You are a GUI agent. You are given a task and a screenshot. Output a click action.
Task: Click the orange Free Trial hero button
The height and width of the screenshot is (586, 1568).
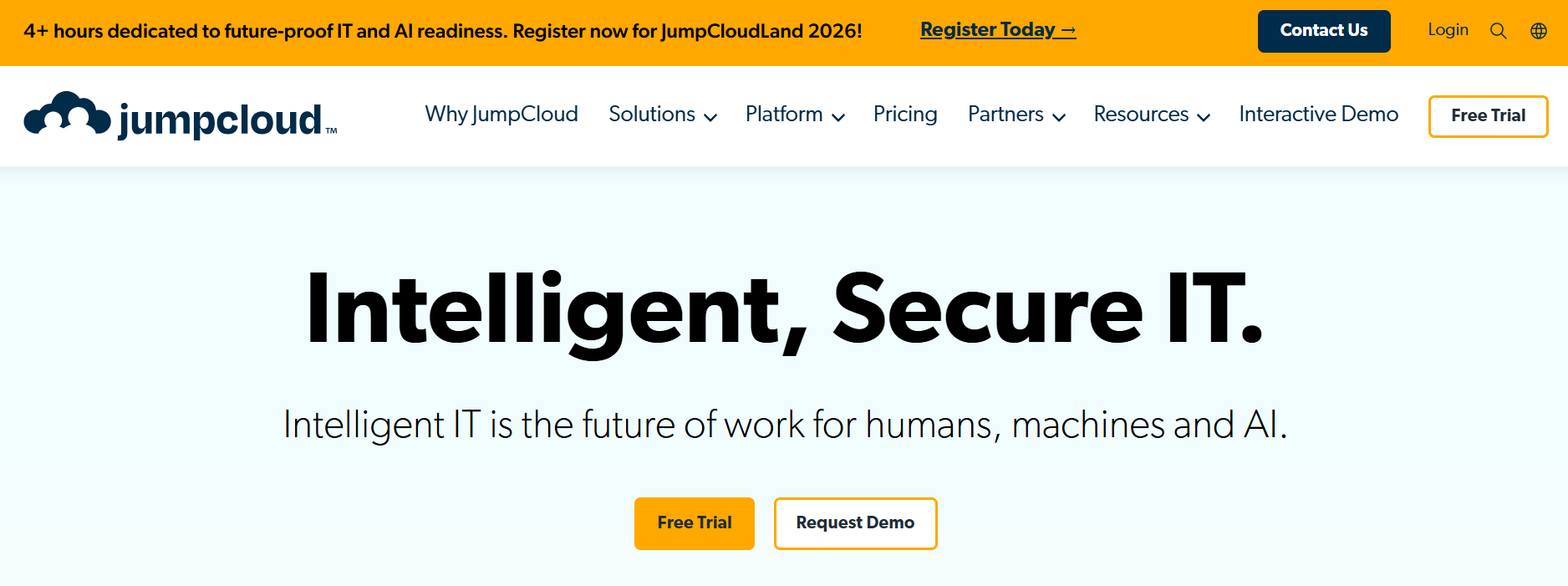tap(694, 523)
